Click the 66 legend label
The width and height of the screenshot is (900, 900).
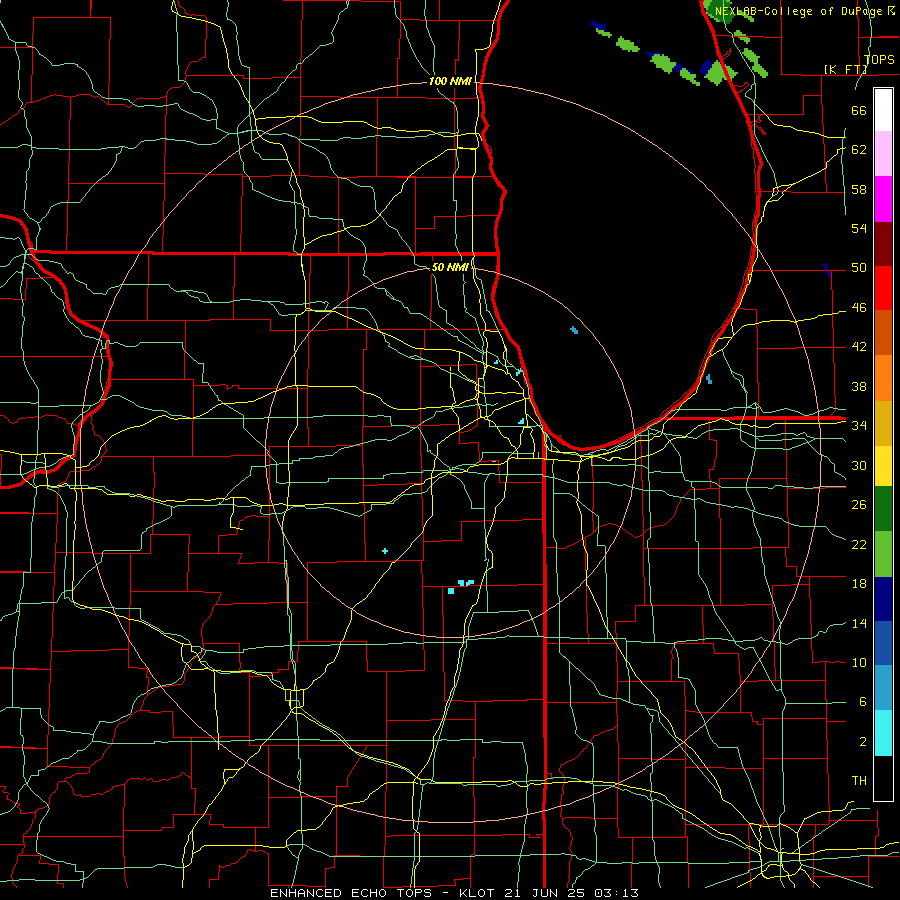tap(859, 110)
